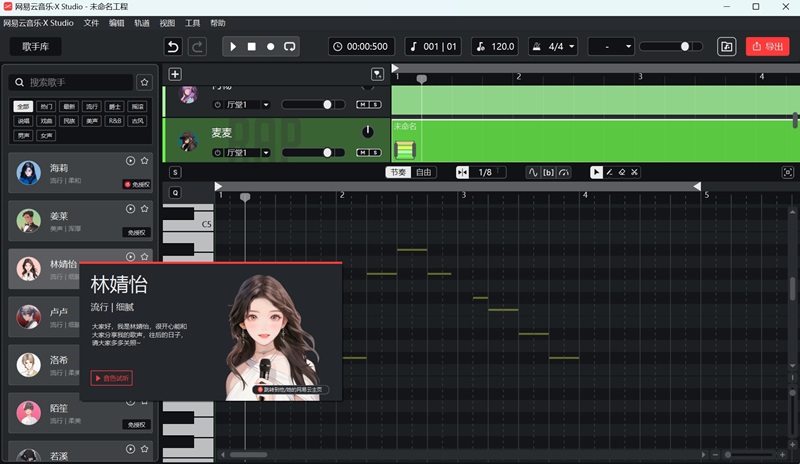Screen dimensions: 800x464
Task: Filter singers by 热门 tag
Action: [x=46, y=106]
